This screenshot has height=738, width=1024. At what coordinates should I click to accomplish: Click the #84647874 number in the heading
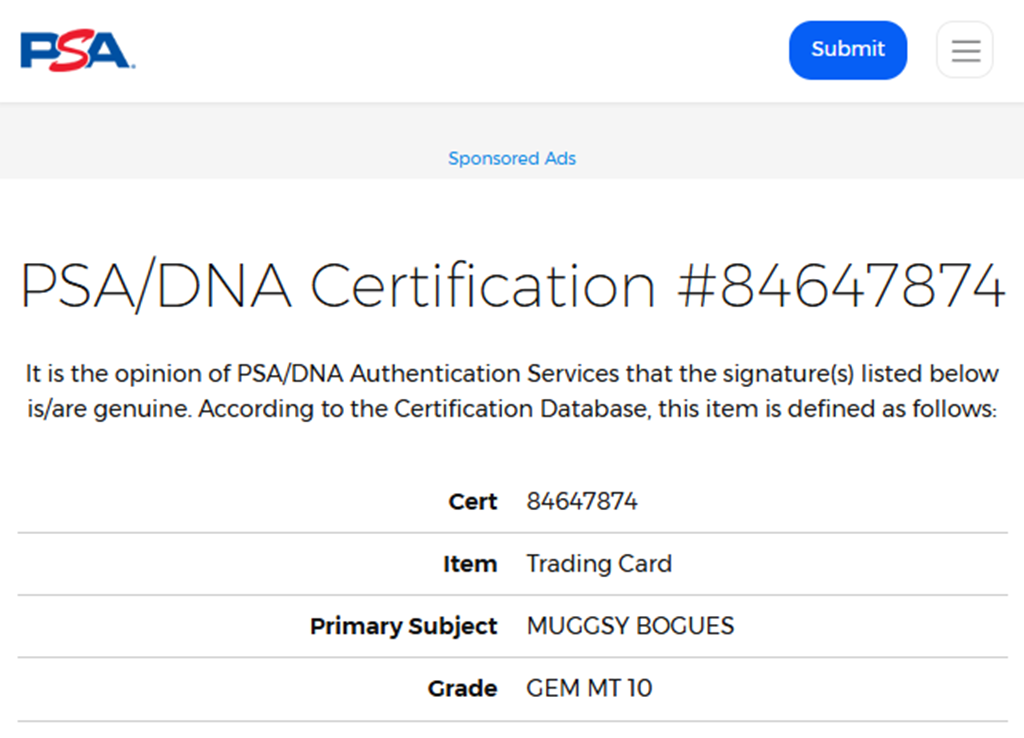point(841,286)
